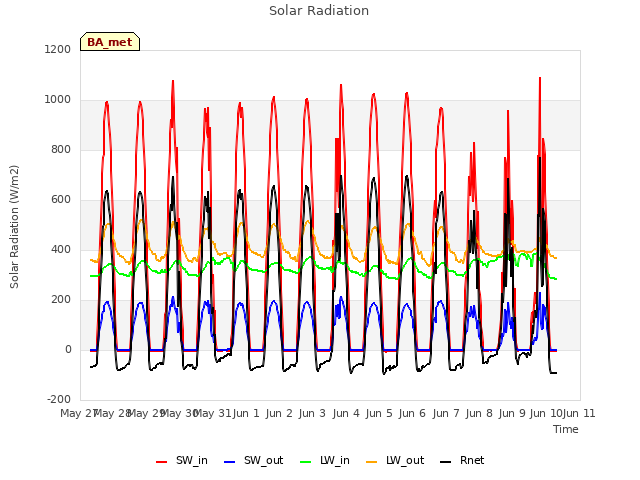Click the BA_met annotation label
This screenshot has height=480, width=640.
tap(110, 42)
